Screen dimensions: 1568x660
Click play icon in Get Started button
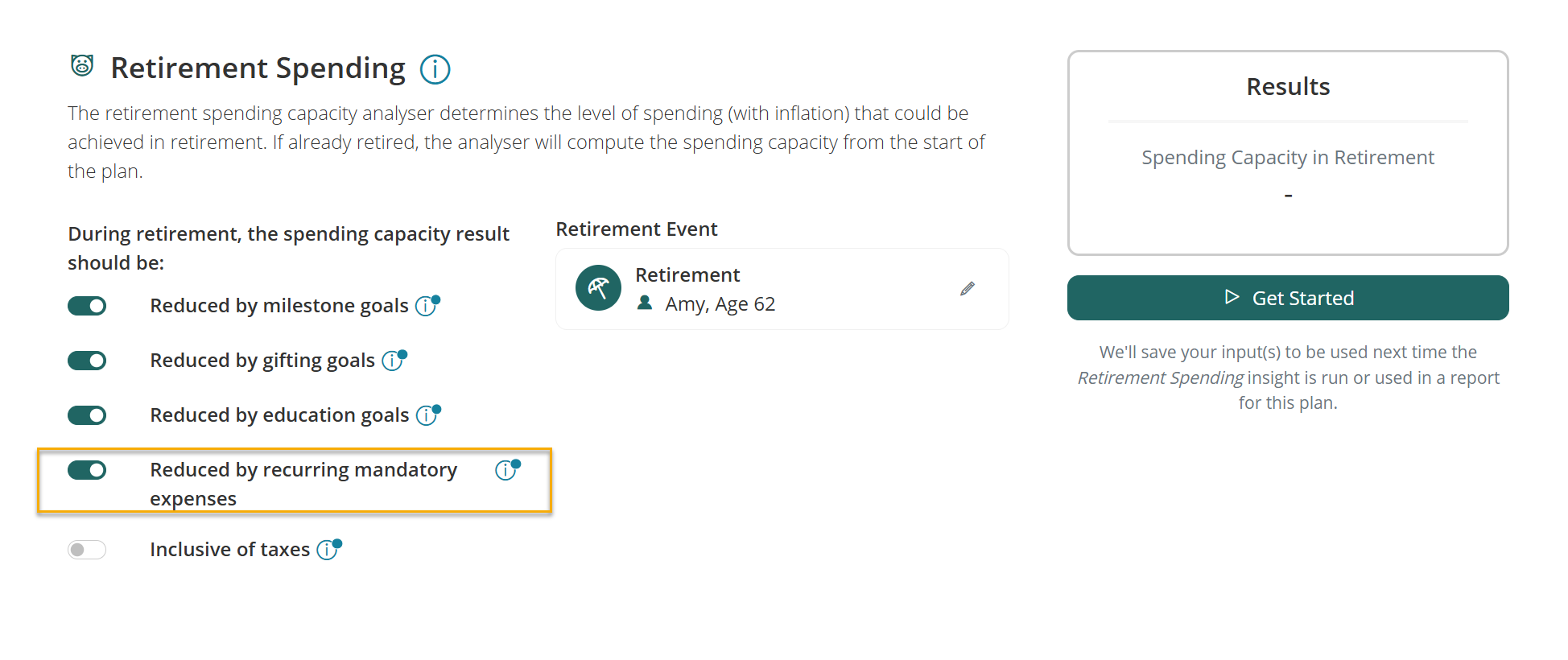(x=1232, y=297)
